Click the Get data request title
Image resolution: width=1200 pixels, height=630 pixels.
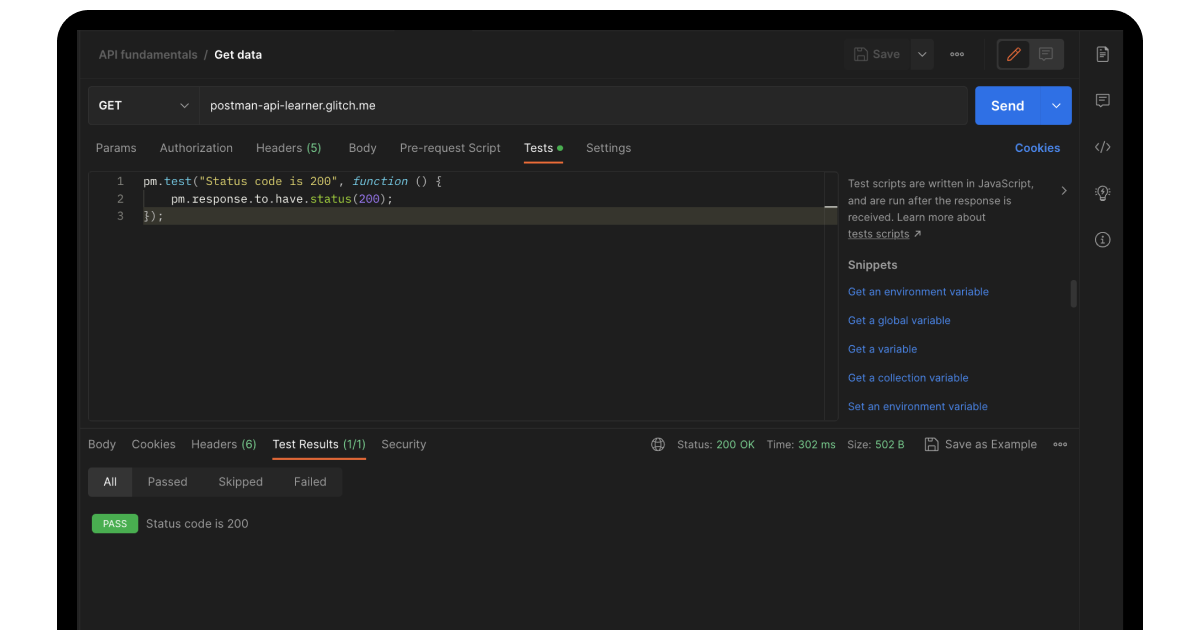point(238,55)
